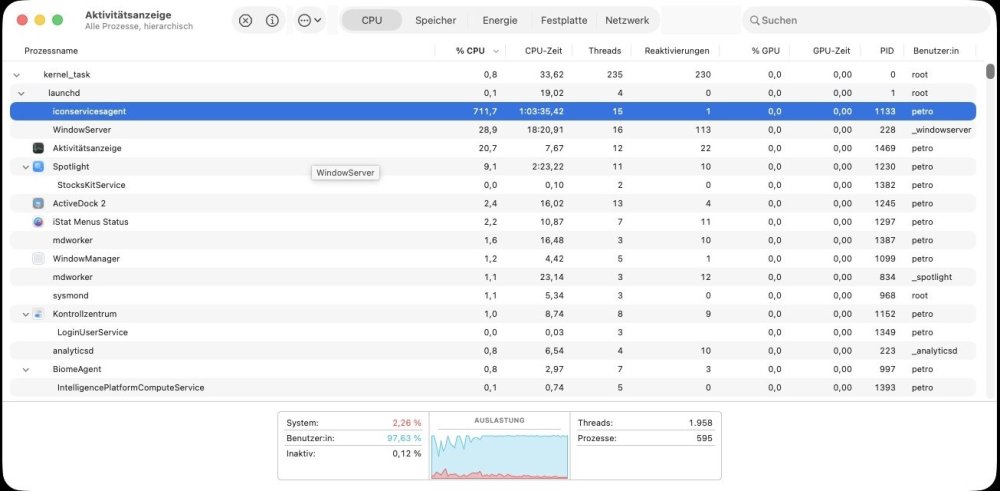Open process info with the (i) icon

click(x=272, y=20)
